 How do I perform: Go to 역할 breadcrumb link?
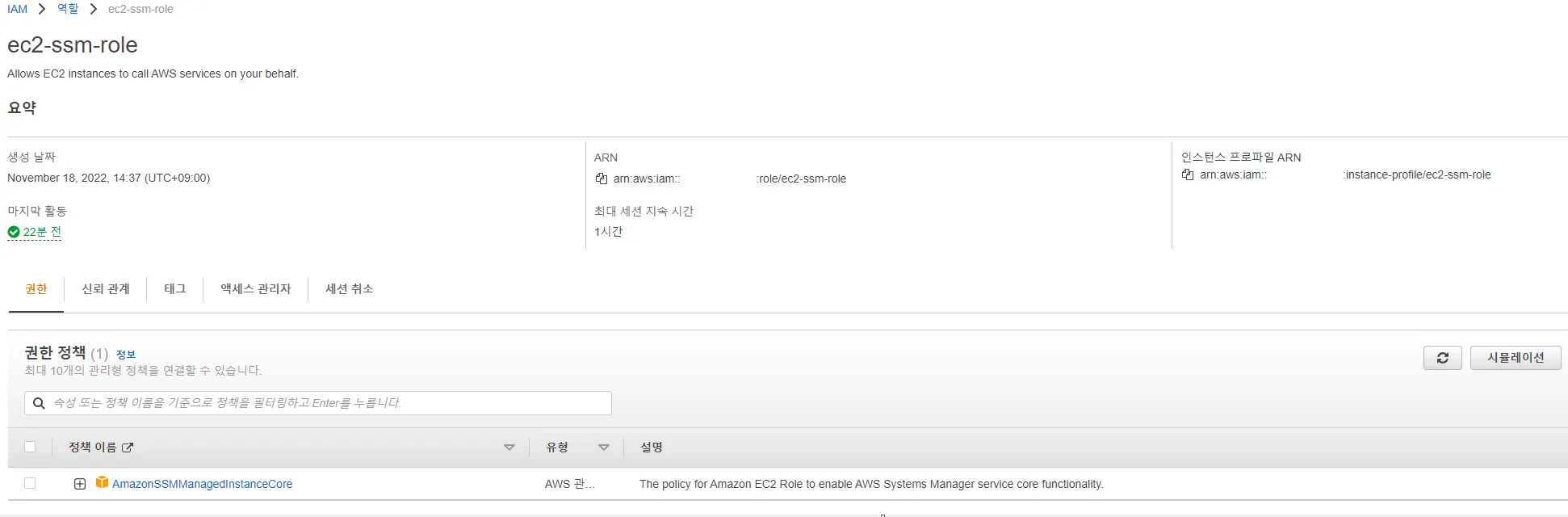tap(69, 9)
